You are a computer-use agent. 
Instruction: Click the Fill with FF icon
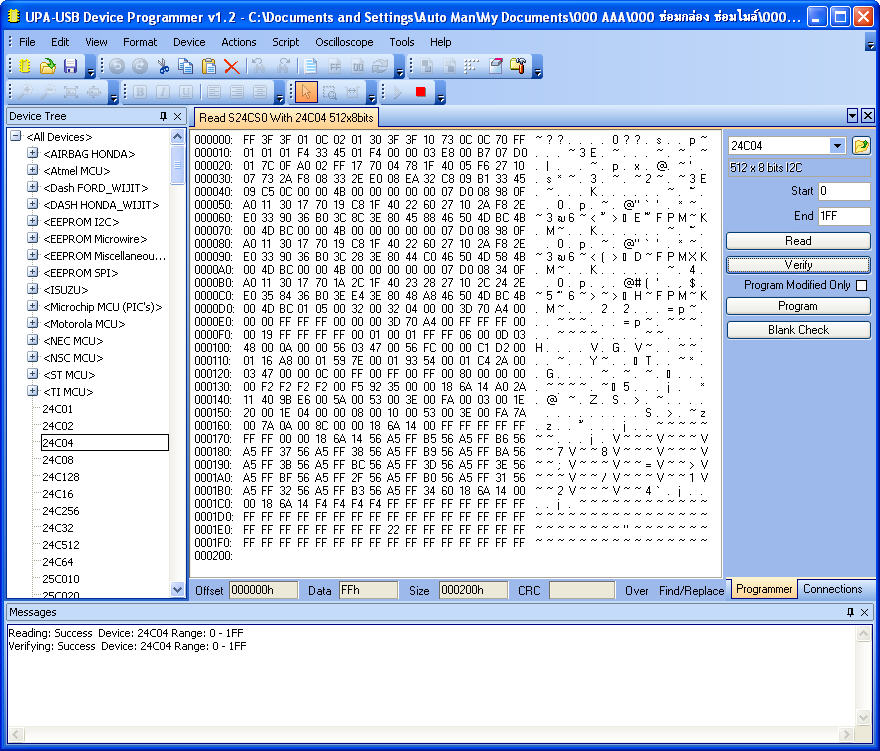point(335,66)
